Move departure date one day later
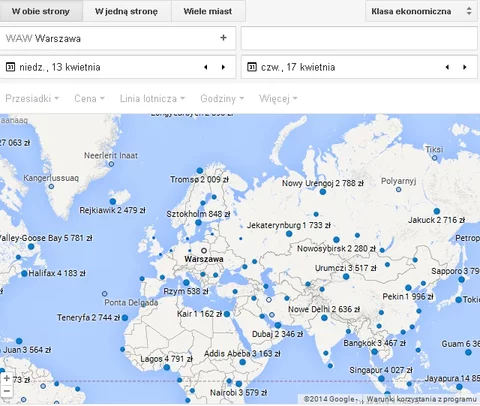Viewport: 480px width, 406px height. (x=223, y=67)
